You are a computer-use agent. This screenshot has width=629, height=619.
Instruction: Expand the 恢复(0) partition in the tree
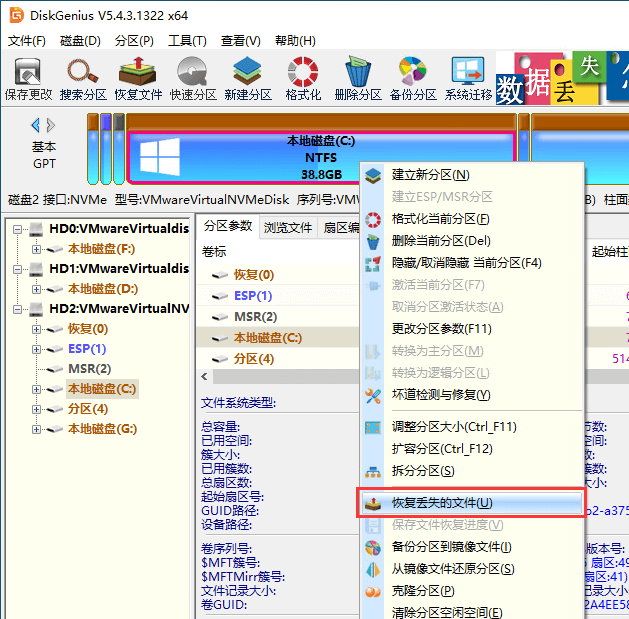click(x=37, y=329)
